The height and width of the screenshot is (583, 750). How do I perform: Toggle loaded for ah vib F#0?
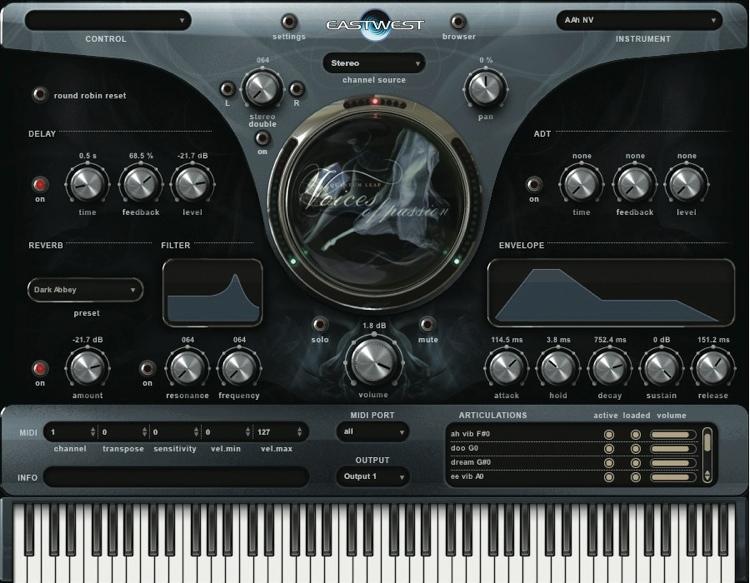(635, 434)
